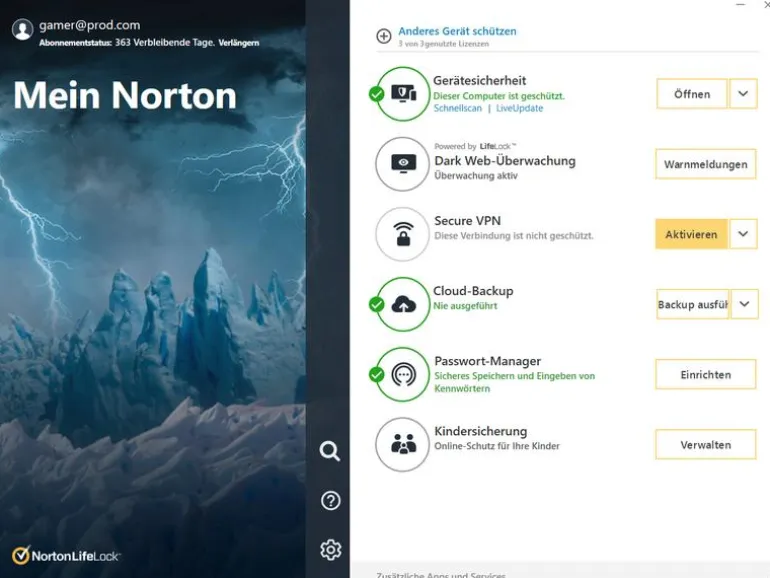Click Einrichten for Passwort-Manager
The width and height of the screenshot is (770, 578).
tap(706, 375)
